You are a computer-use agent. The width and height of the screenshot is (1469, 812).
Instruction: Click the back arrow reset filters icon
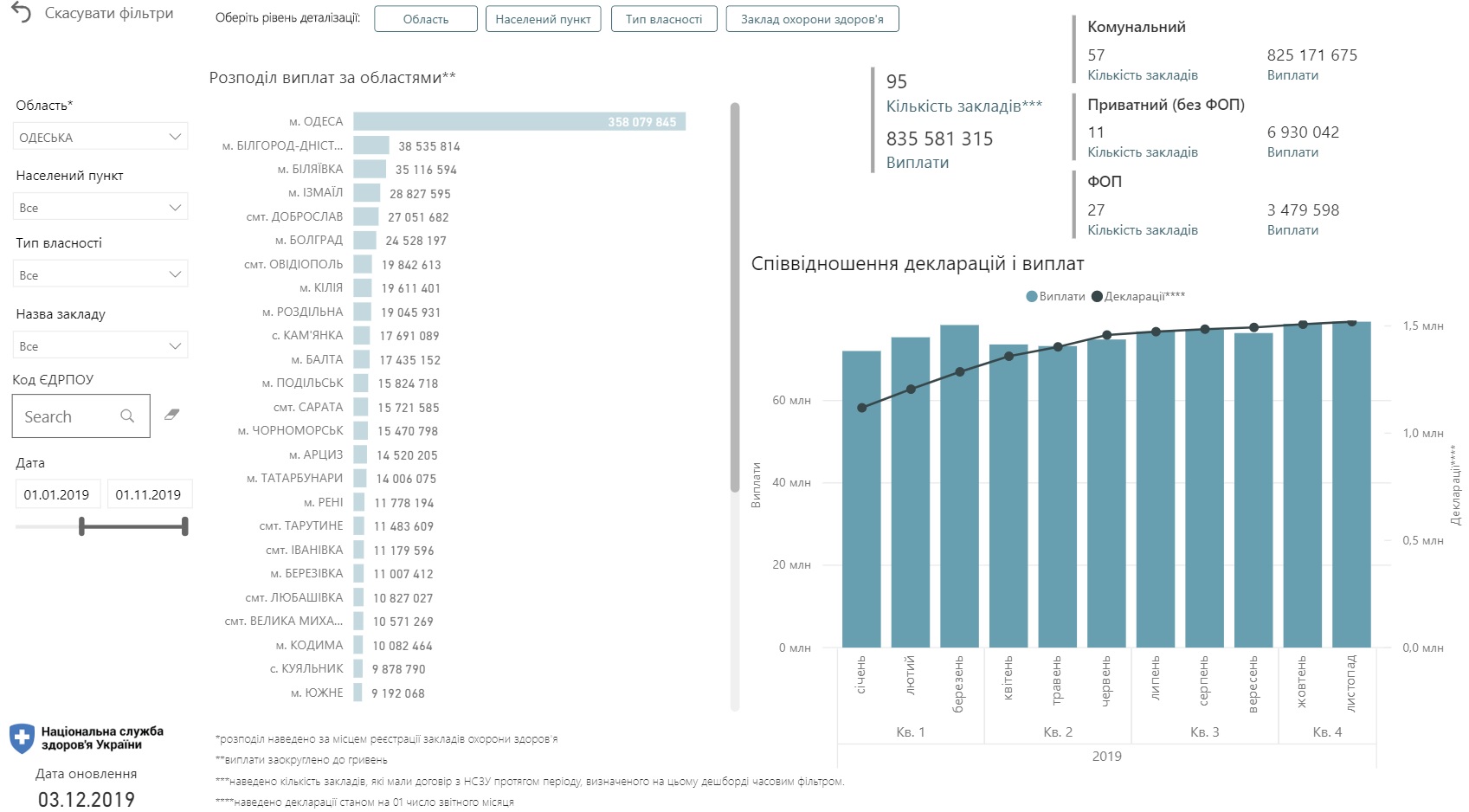21,13
